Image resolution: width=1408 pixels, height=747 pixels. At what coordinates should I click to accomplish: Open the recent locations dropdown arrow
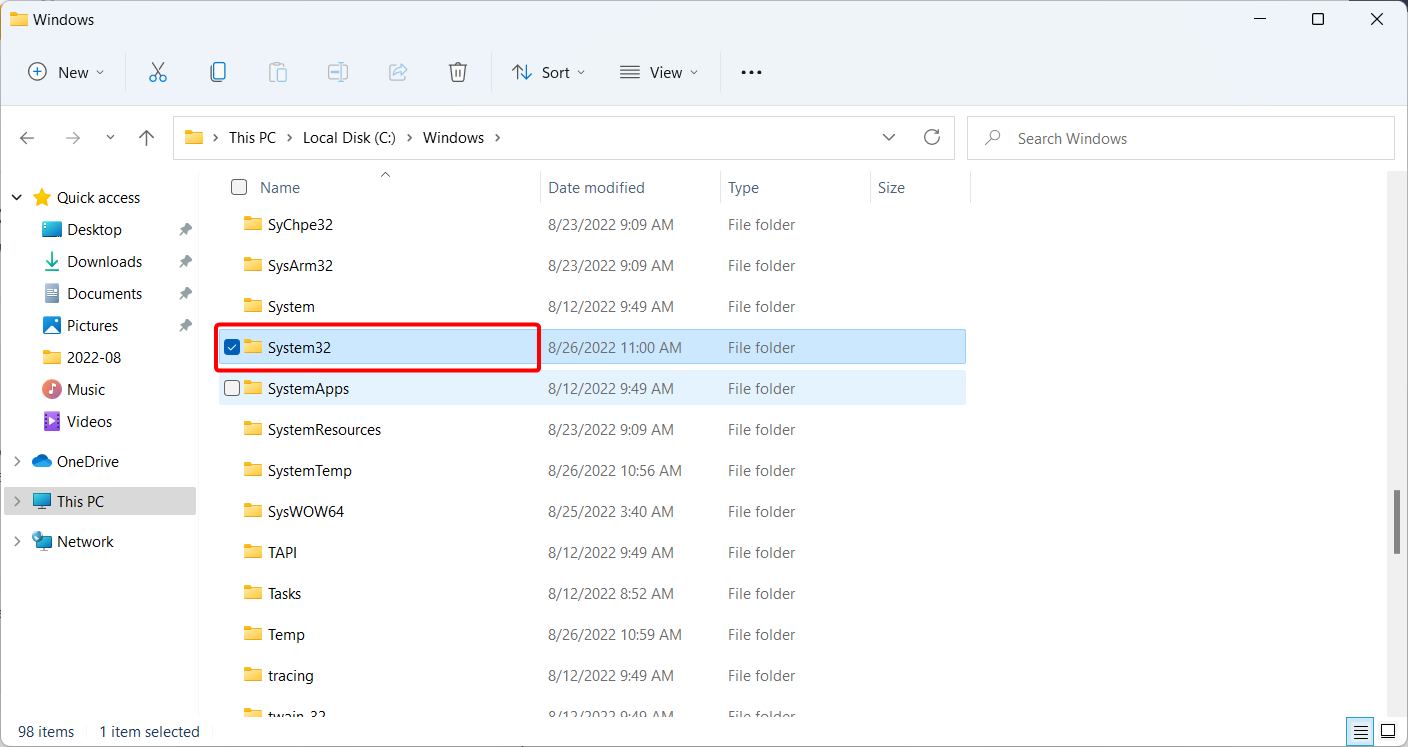(110, 138)
